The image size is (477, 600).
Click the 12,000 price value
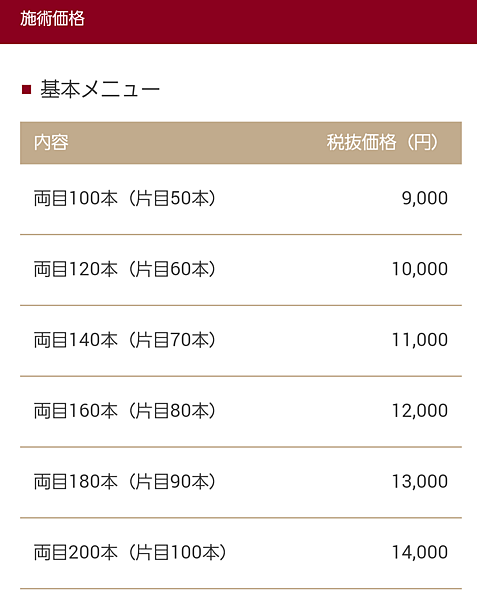(x=420, y=411)
